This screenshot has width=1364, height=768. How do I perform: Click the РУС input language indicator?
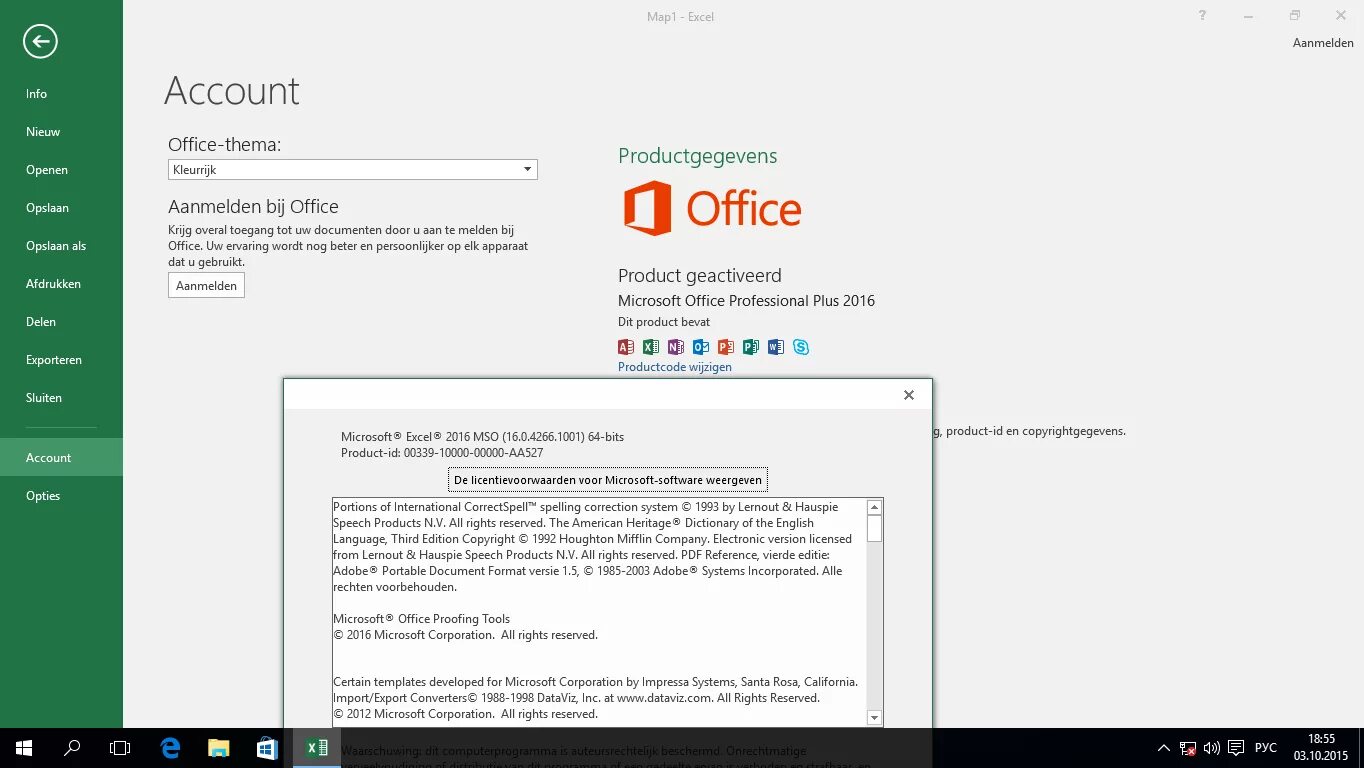pos(1266,748)
